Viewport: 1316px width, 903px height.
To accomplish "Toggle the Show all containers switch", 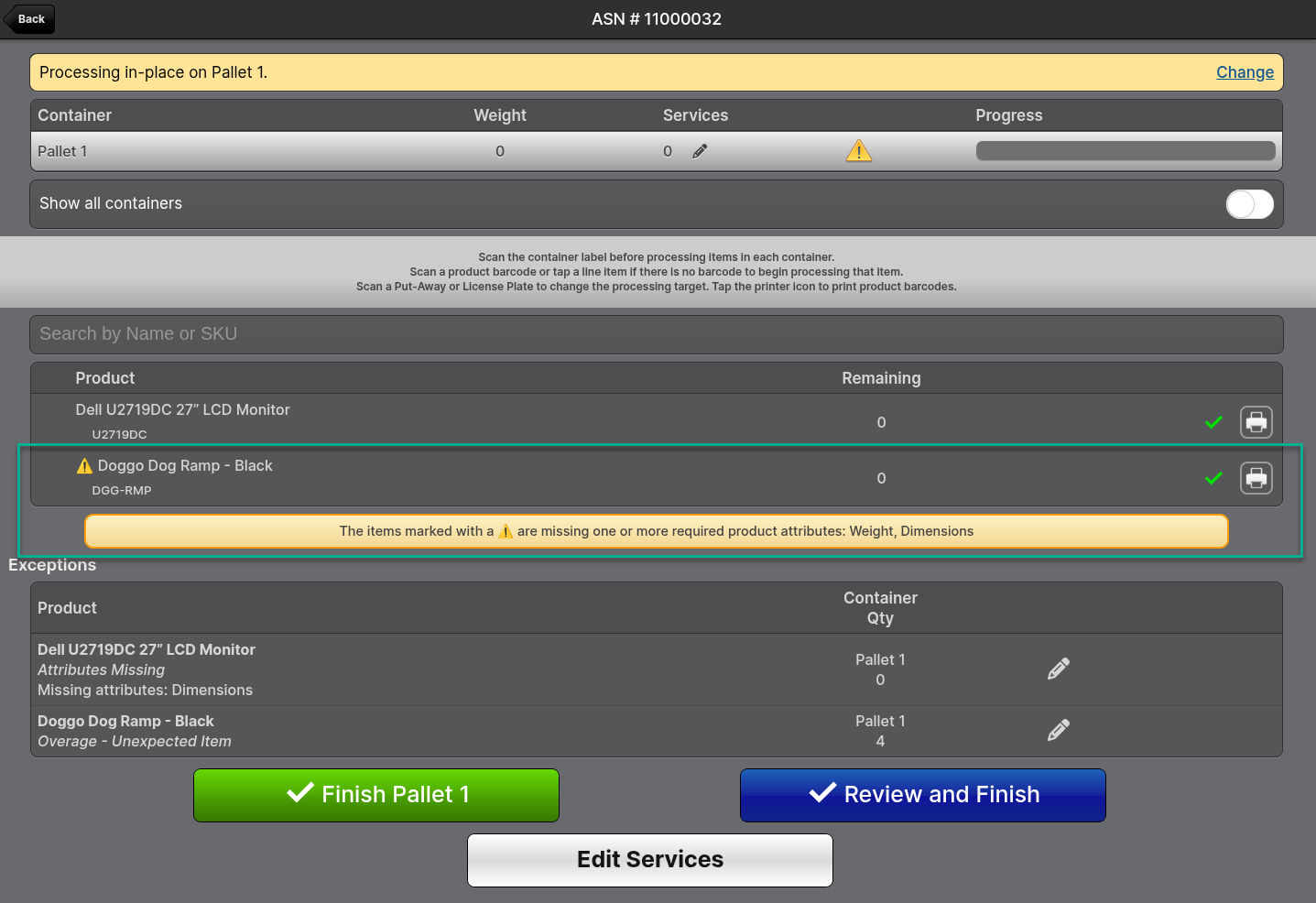I will (1249, 204).
